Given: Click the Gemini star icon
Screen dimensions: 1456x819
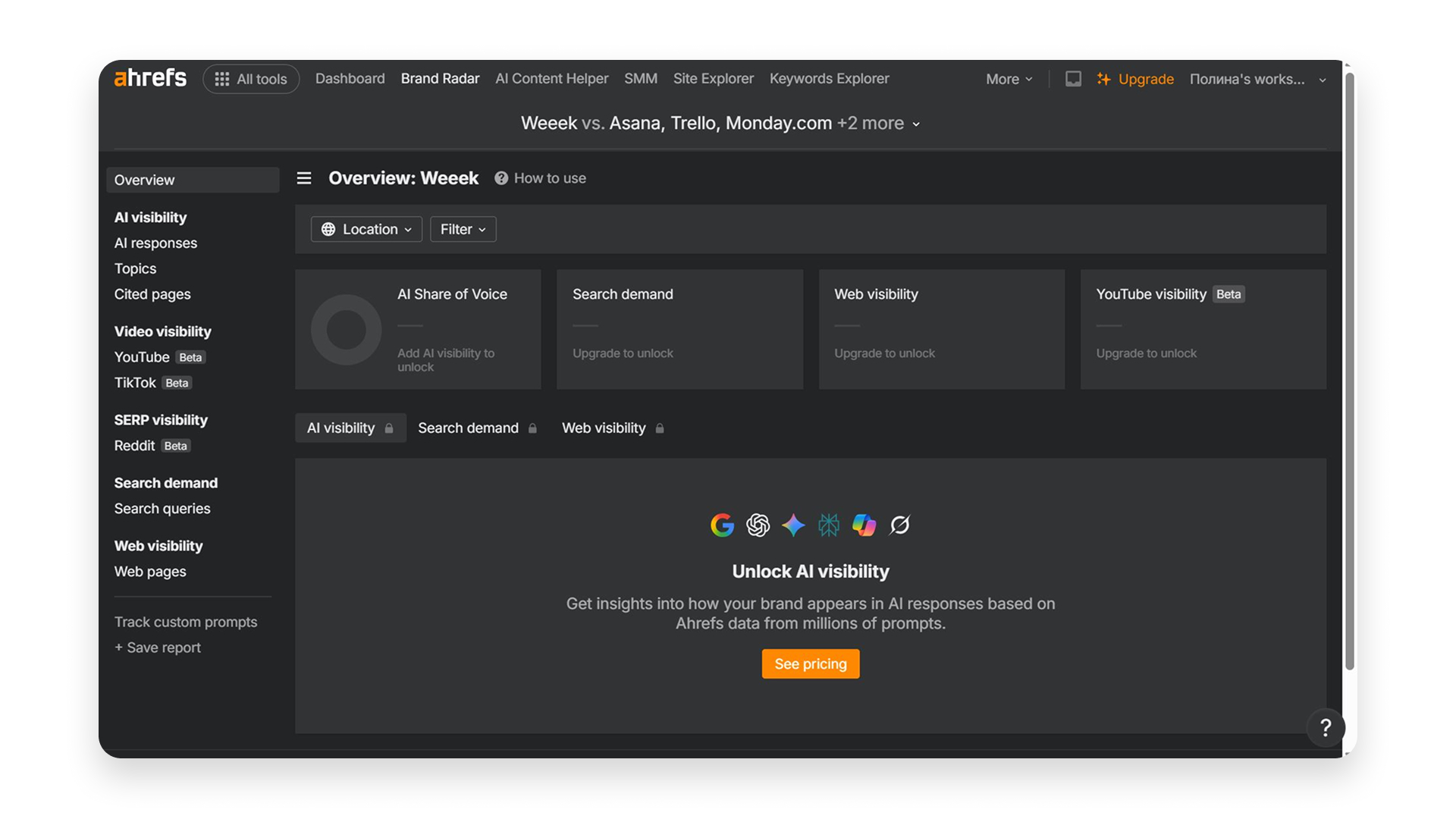Looking at the screenshot, I should [x=793, y=525].
